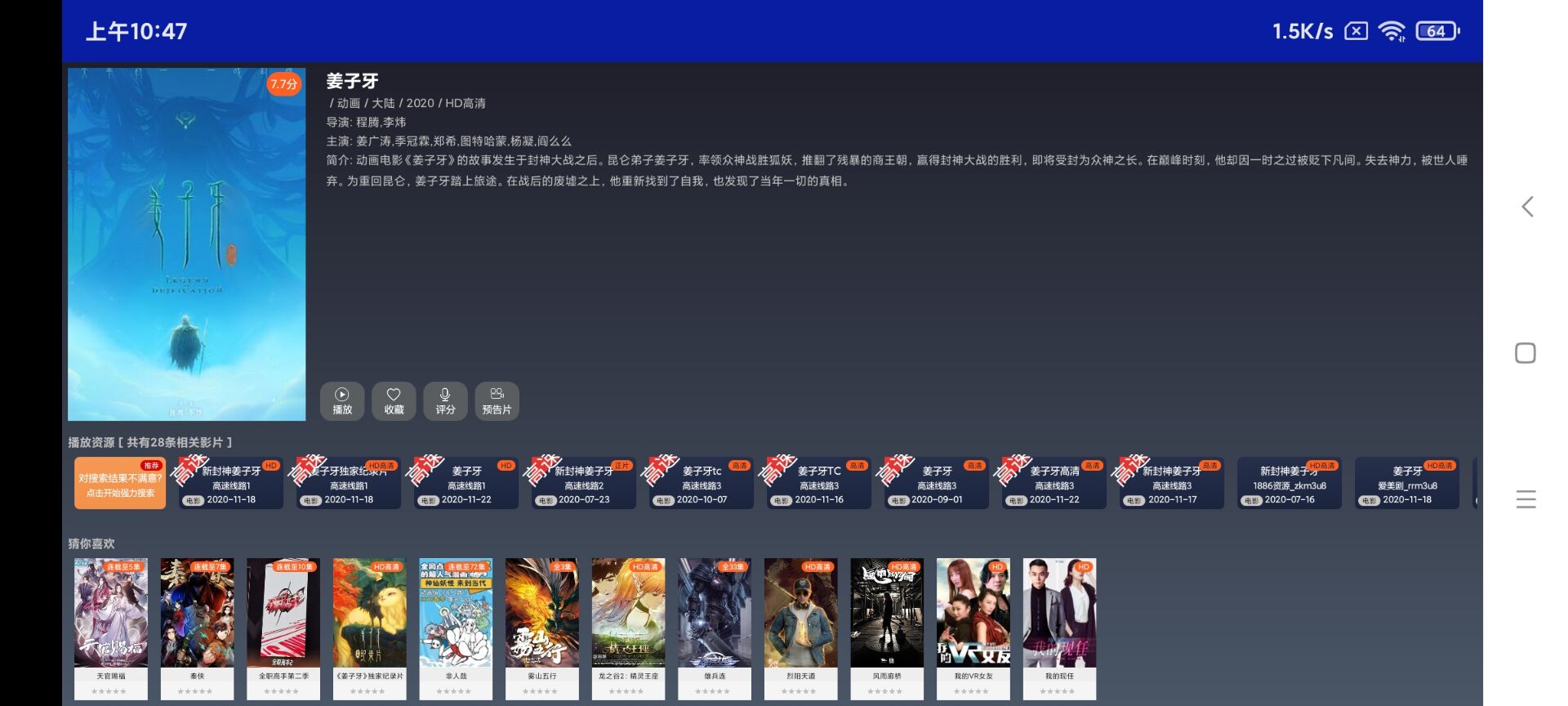Select source 姜子牙TC dated 2020-11-16
Viewport: 1568px width, 706px height.
click(819, 484)
